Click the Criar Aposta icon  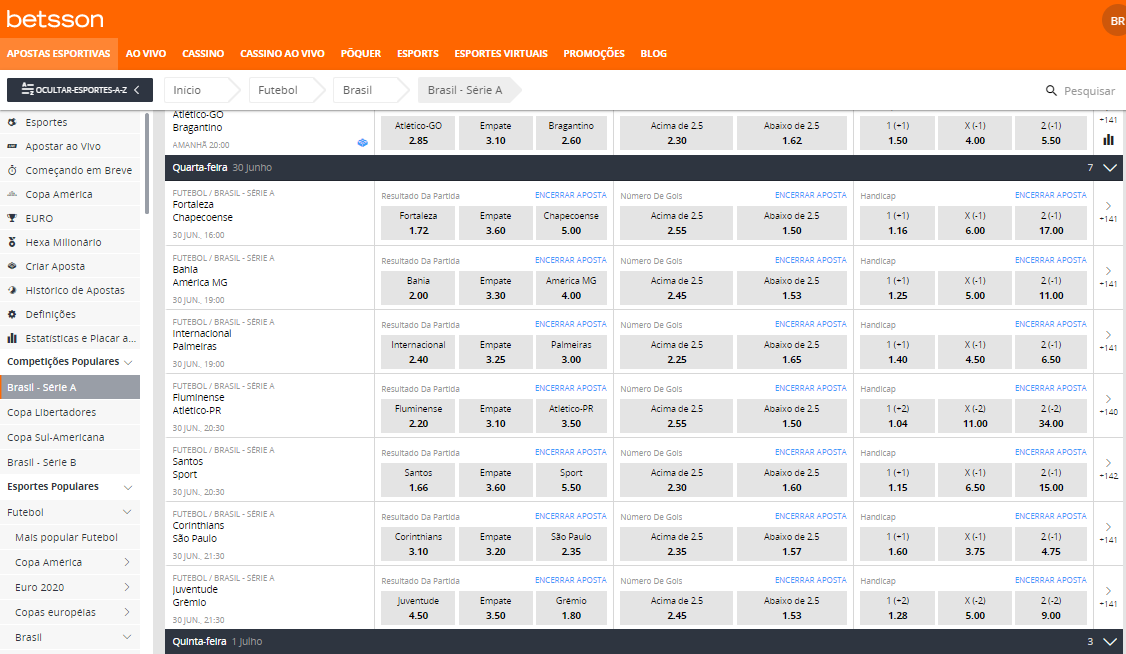pyautogui.click(x=11, y=266)
